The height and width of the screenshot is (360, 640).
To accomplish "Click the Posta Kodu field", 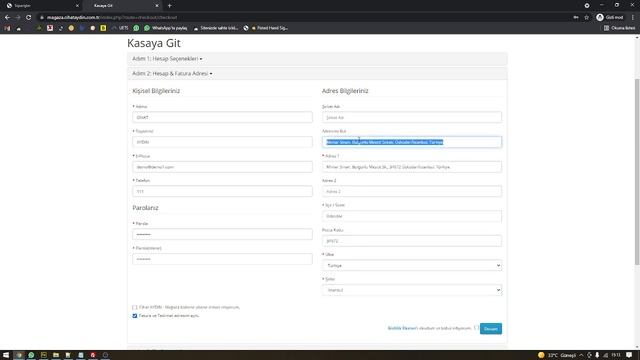I will coord(412,241).
